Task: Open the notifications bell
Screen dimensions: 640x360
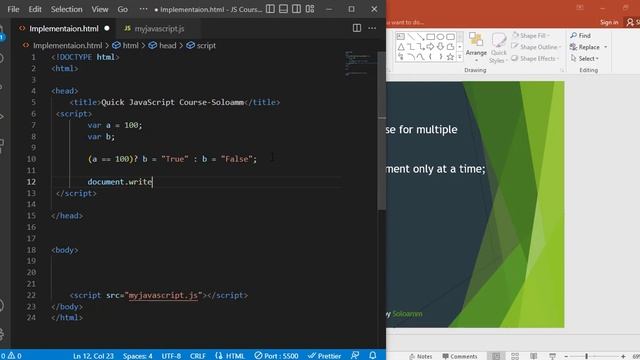Action: [x=373, y=356]
